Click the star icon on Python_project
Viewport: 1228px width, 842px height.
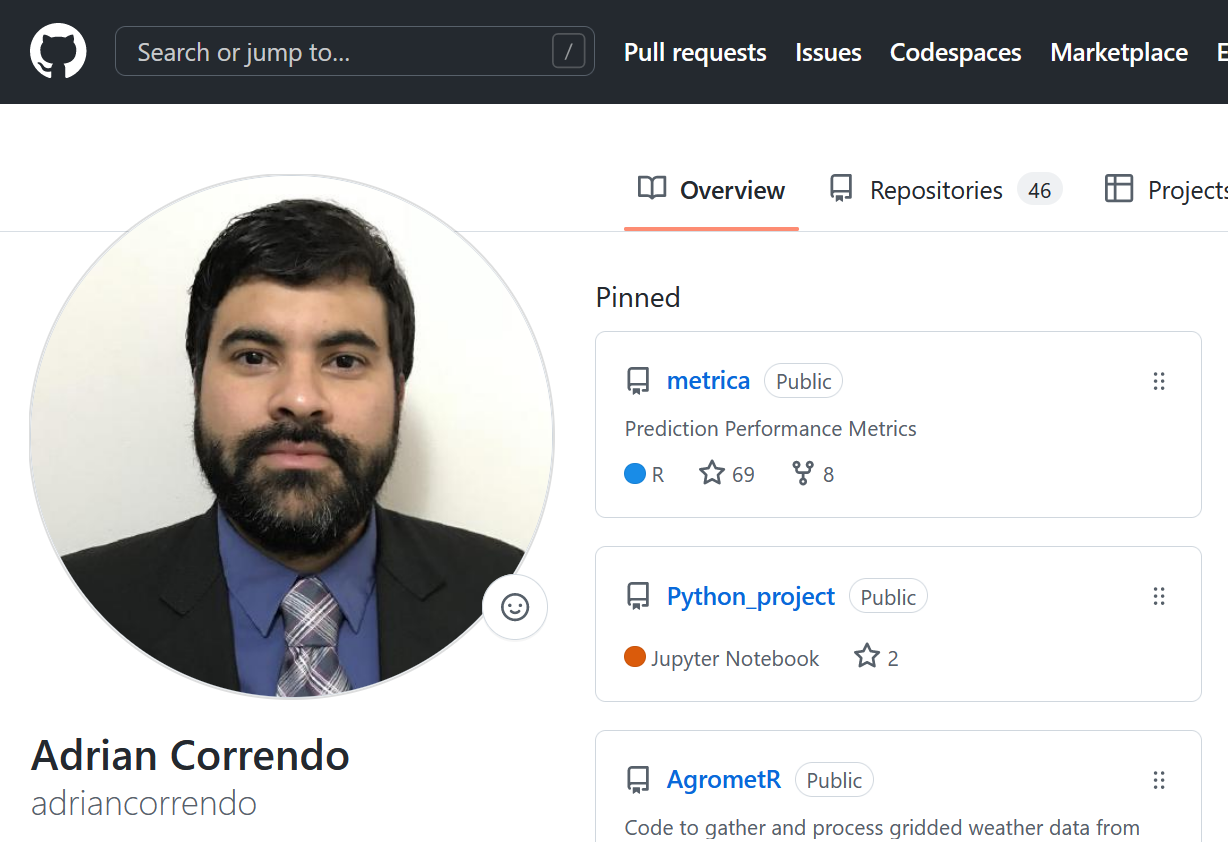tap(867, 657)
